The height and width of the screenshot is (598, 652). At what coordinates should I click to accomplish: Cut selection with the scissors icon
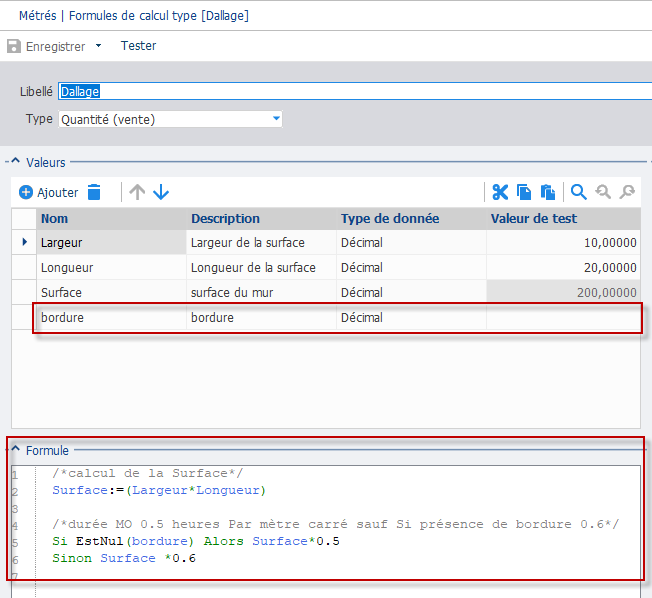[x=500, y=192]
